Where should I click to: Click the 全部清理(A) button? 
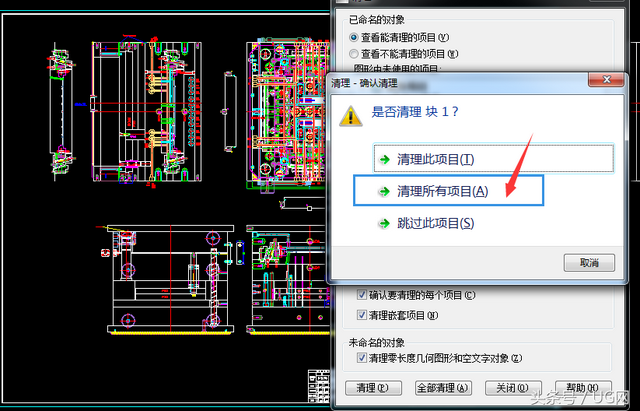point(443,388)
